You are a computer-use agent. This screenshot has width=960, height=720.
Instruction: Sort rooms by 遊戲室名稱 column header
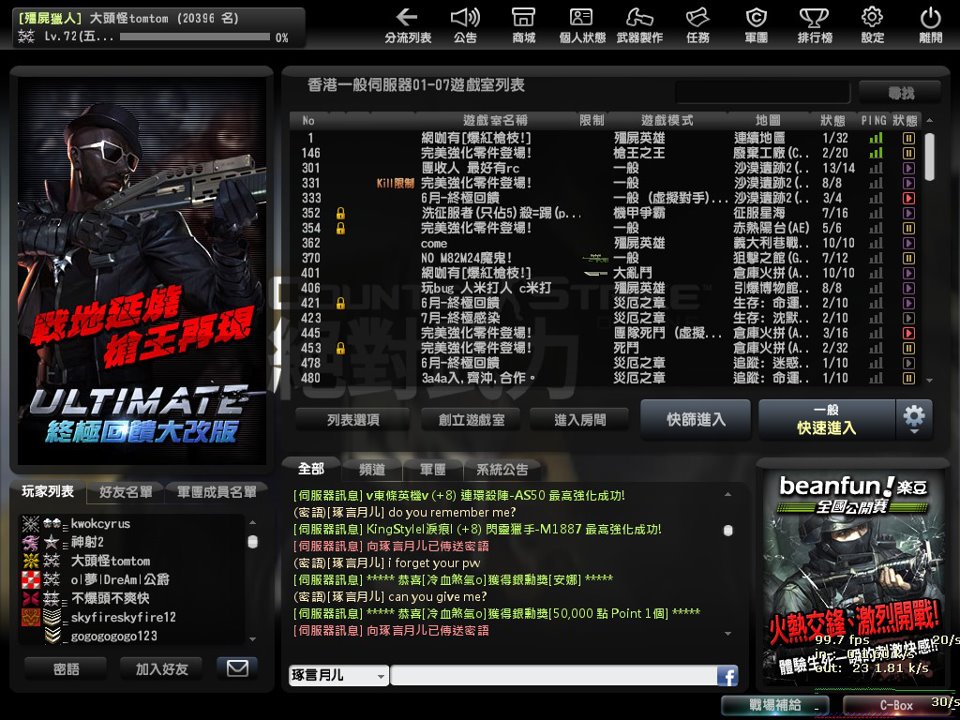click(x=495, y=121)
